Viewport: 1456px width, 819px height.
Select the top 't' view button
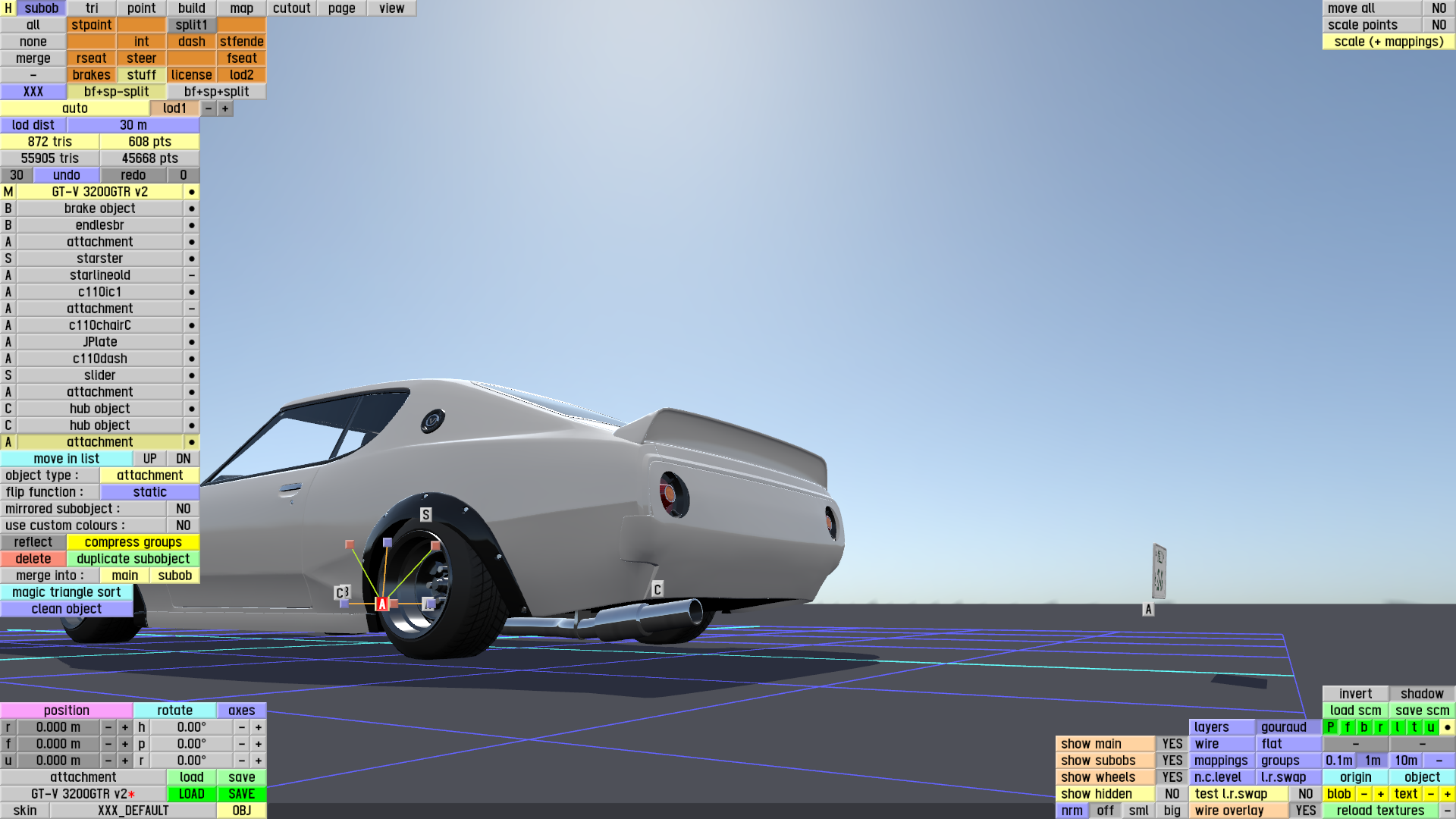pos(1414,727)
